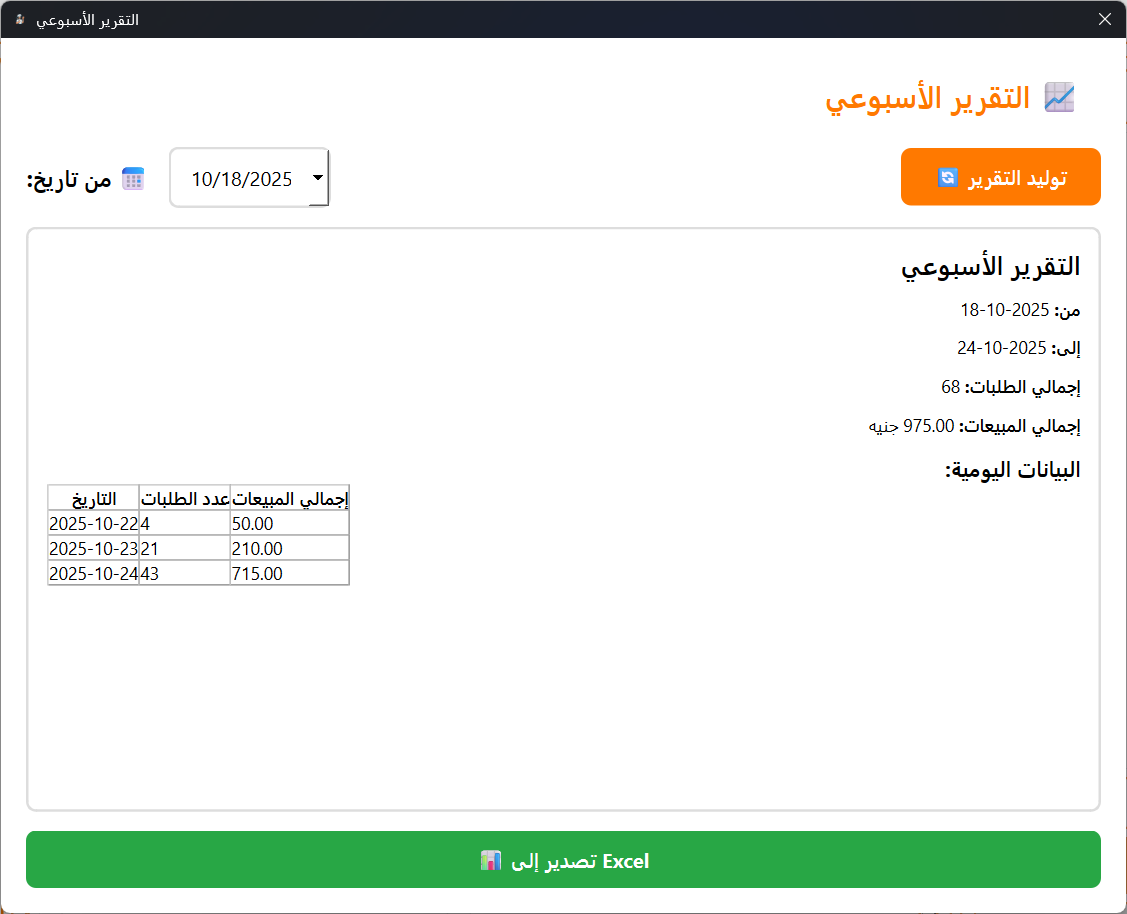Click the sales cell showing 715.00
Image resolution: width=1127 pixels, height=914 pixels.
(x=290, y=573)
